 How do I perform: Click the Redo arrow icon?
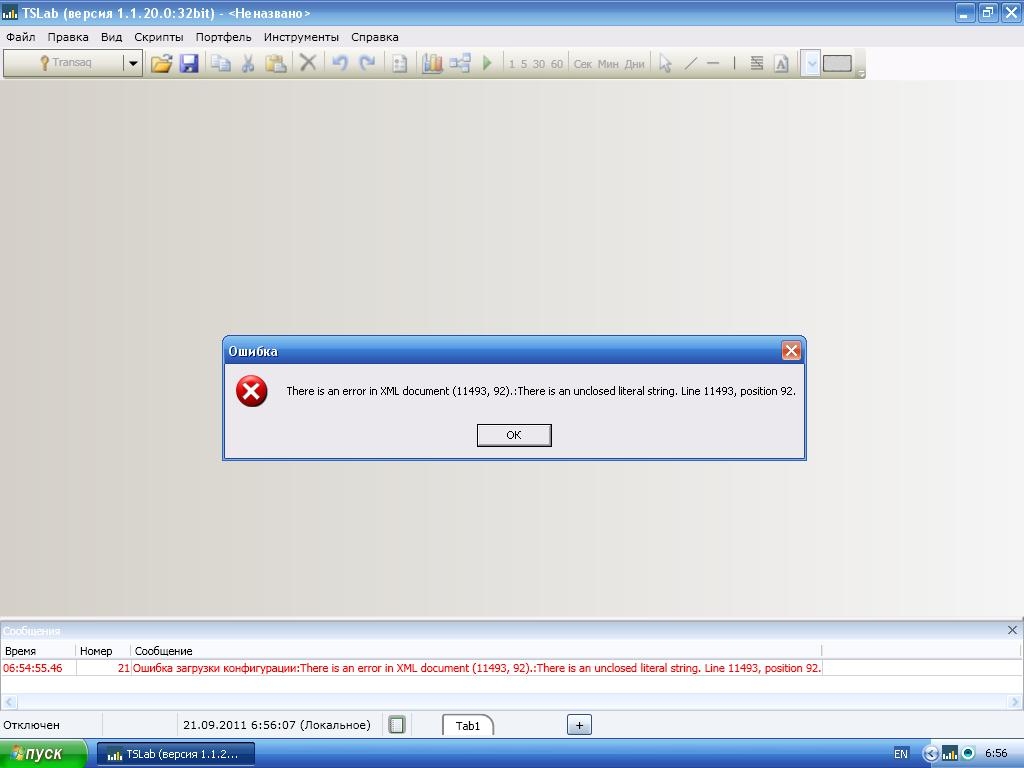(x=367, y=63)
